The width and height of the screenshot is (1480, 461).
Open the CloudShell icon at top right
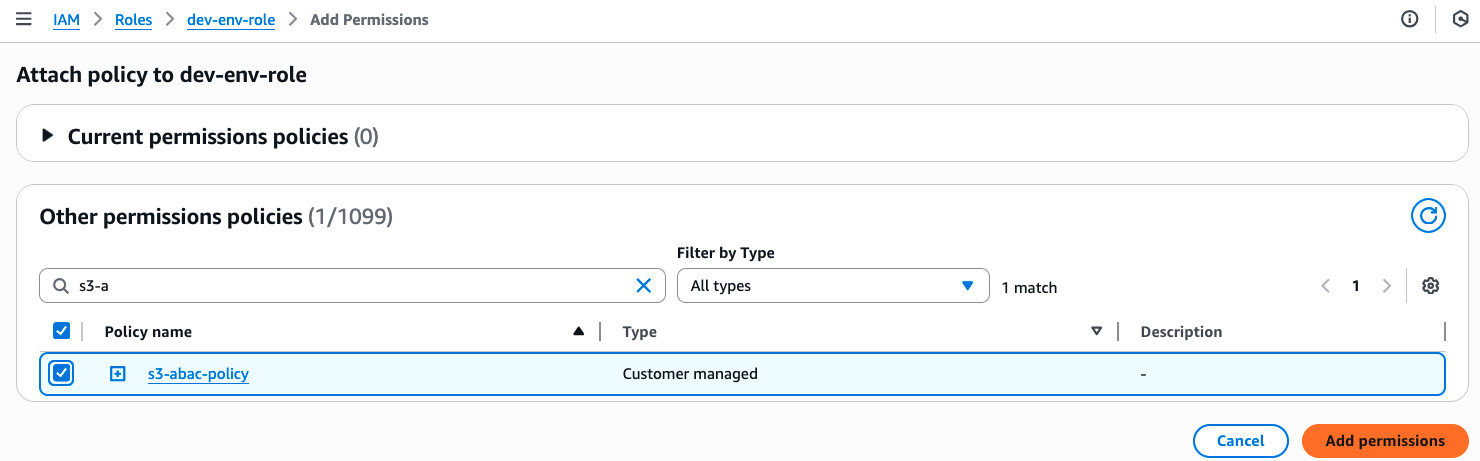click(1459, 20)
